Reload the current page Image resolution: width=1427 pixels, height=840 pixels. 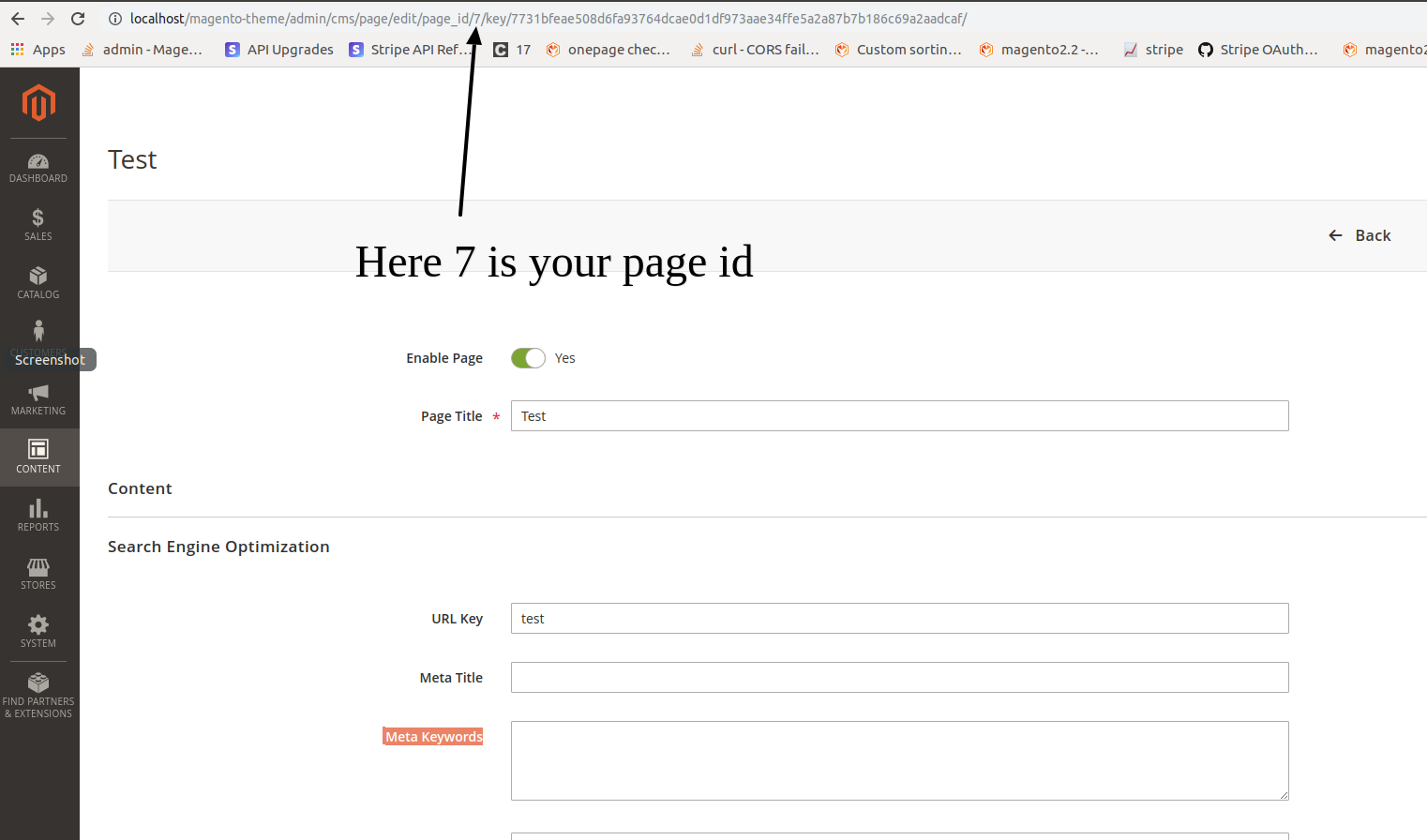78,18
